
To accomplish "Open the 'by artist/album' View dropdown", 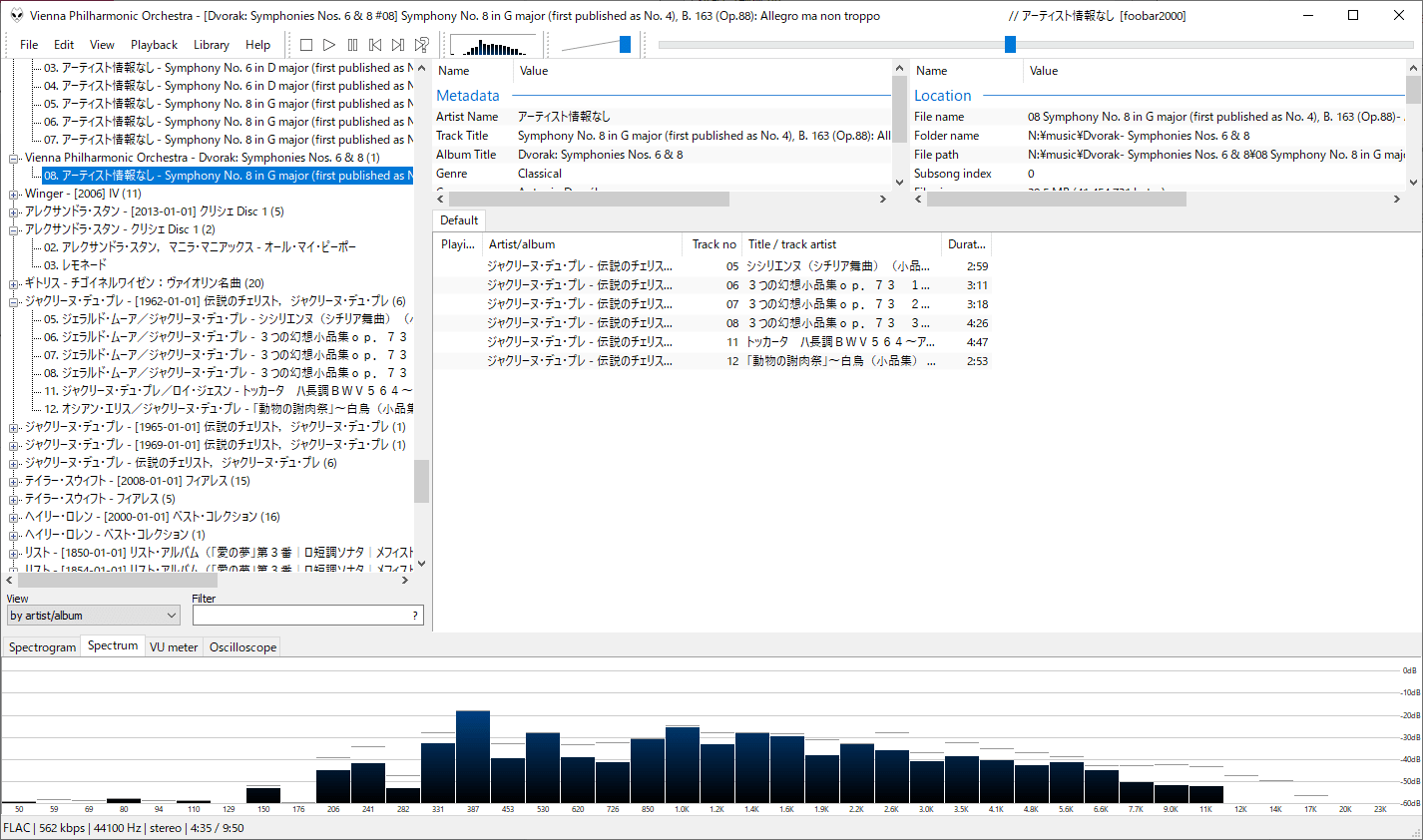I will point(93,615).
